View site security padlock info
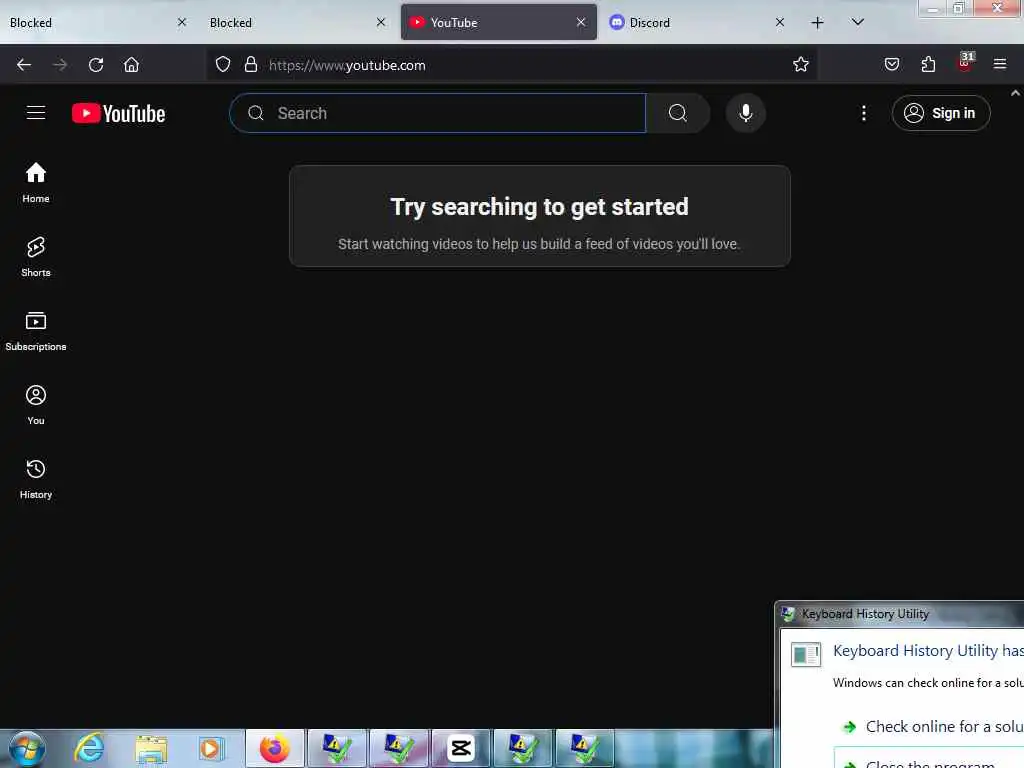The height and width of the screenshot is (768, 1024). click(x=251, y=65)
